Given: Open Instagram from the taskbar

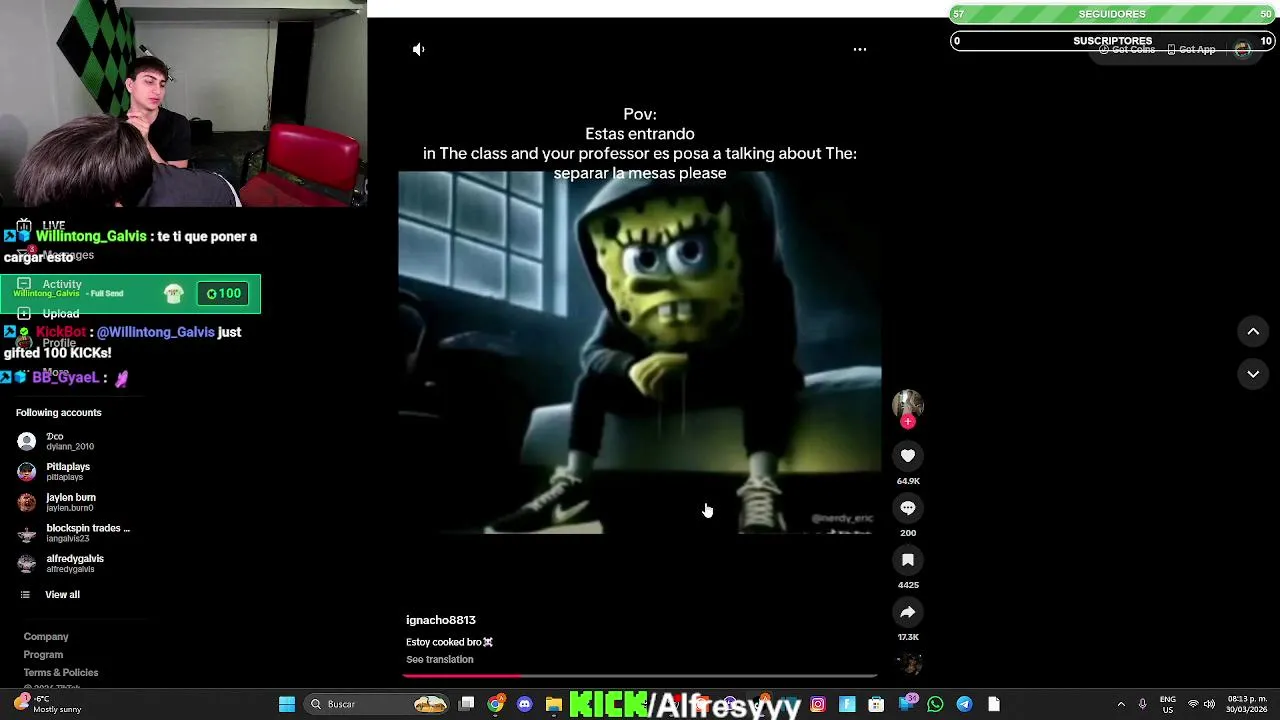Looking at the screenshot, I should pos(818,704).
